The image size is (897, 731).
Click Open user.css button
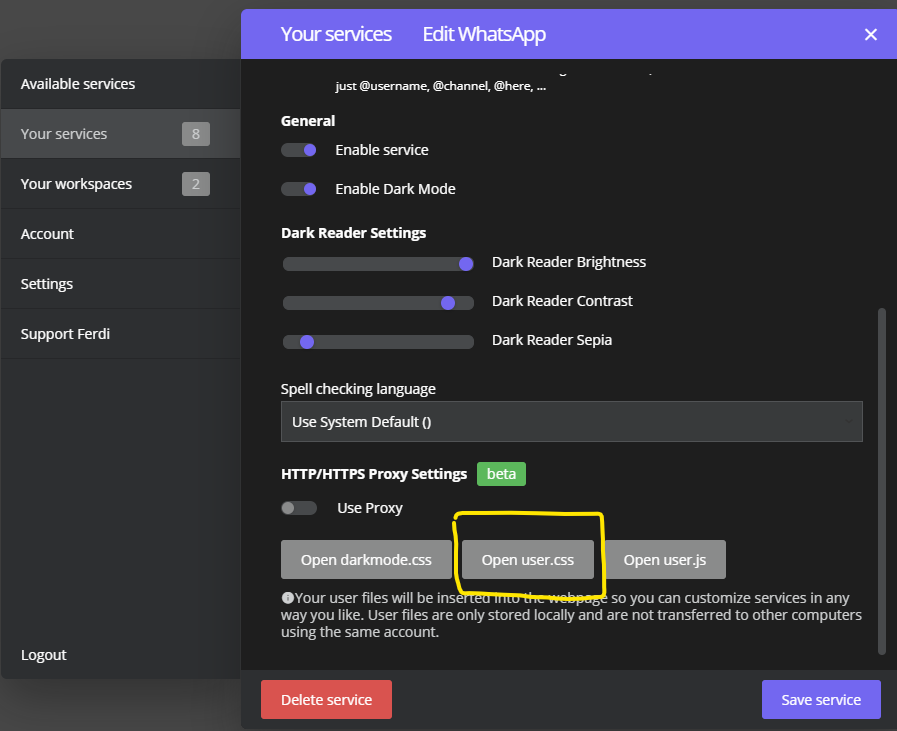[x=527, y=559]
